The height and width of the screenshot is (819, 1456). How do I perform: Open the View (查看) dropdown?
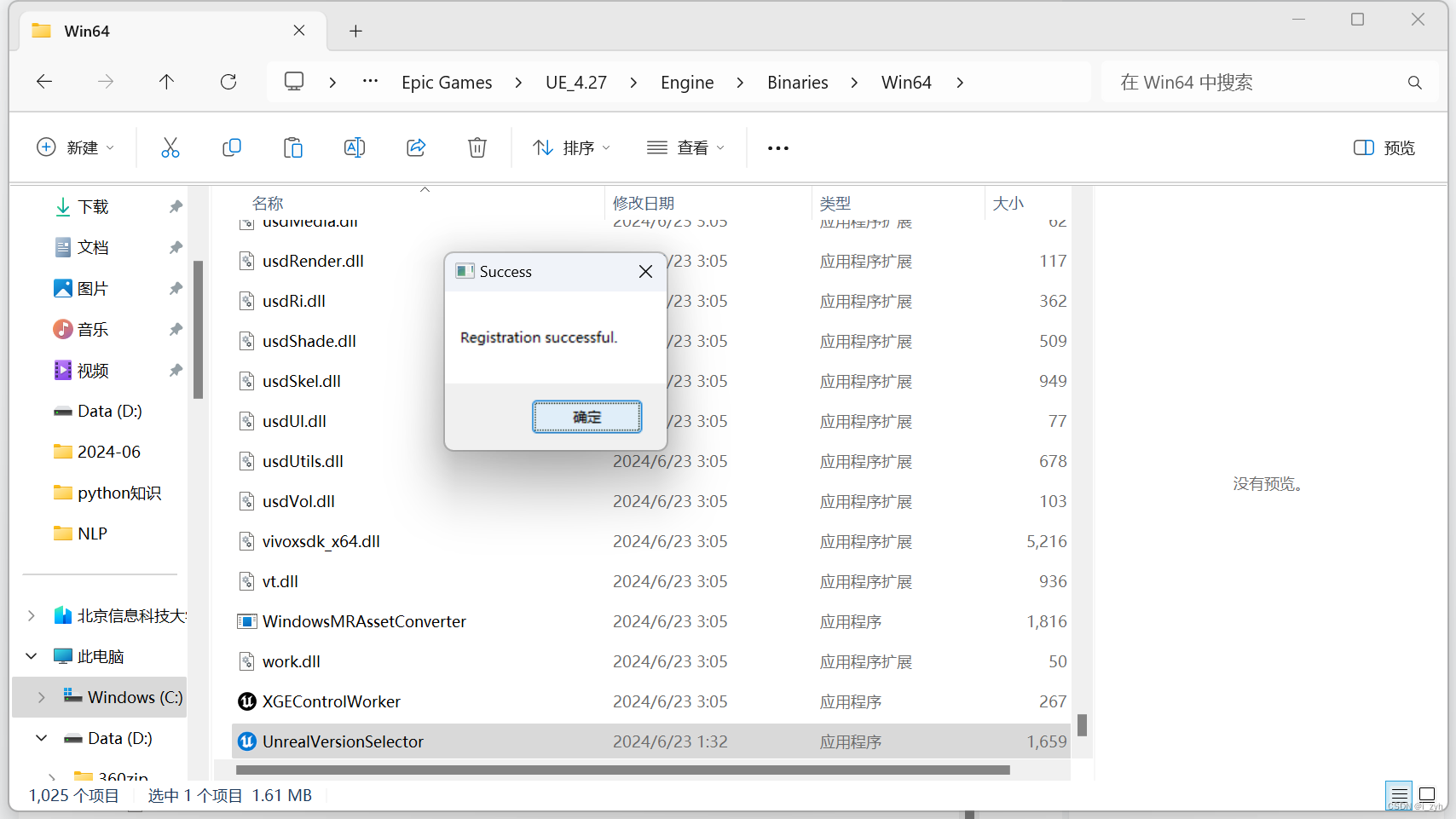[x=685, y=147]
